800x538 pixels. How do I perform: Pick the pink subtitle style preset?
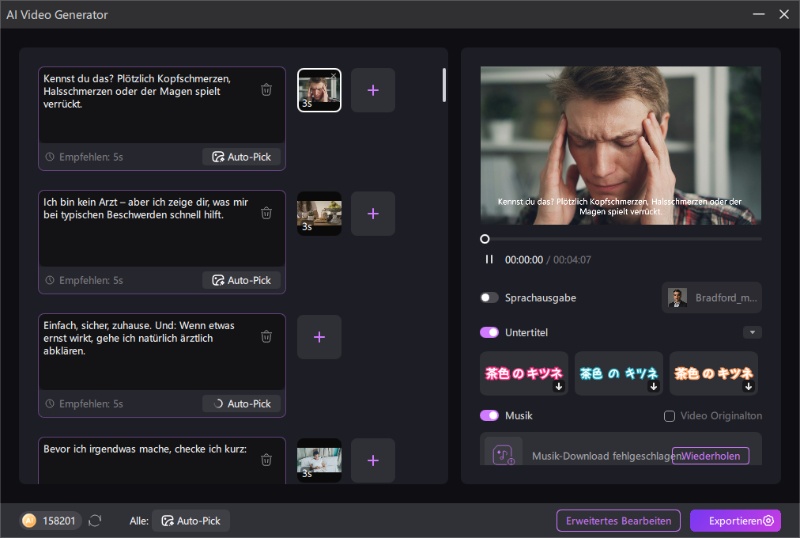[x=524, y=373]
